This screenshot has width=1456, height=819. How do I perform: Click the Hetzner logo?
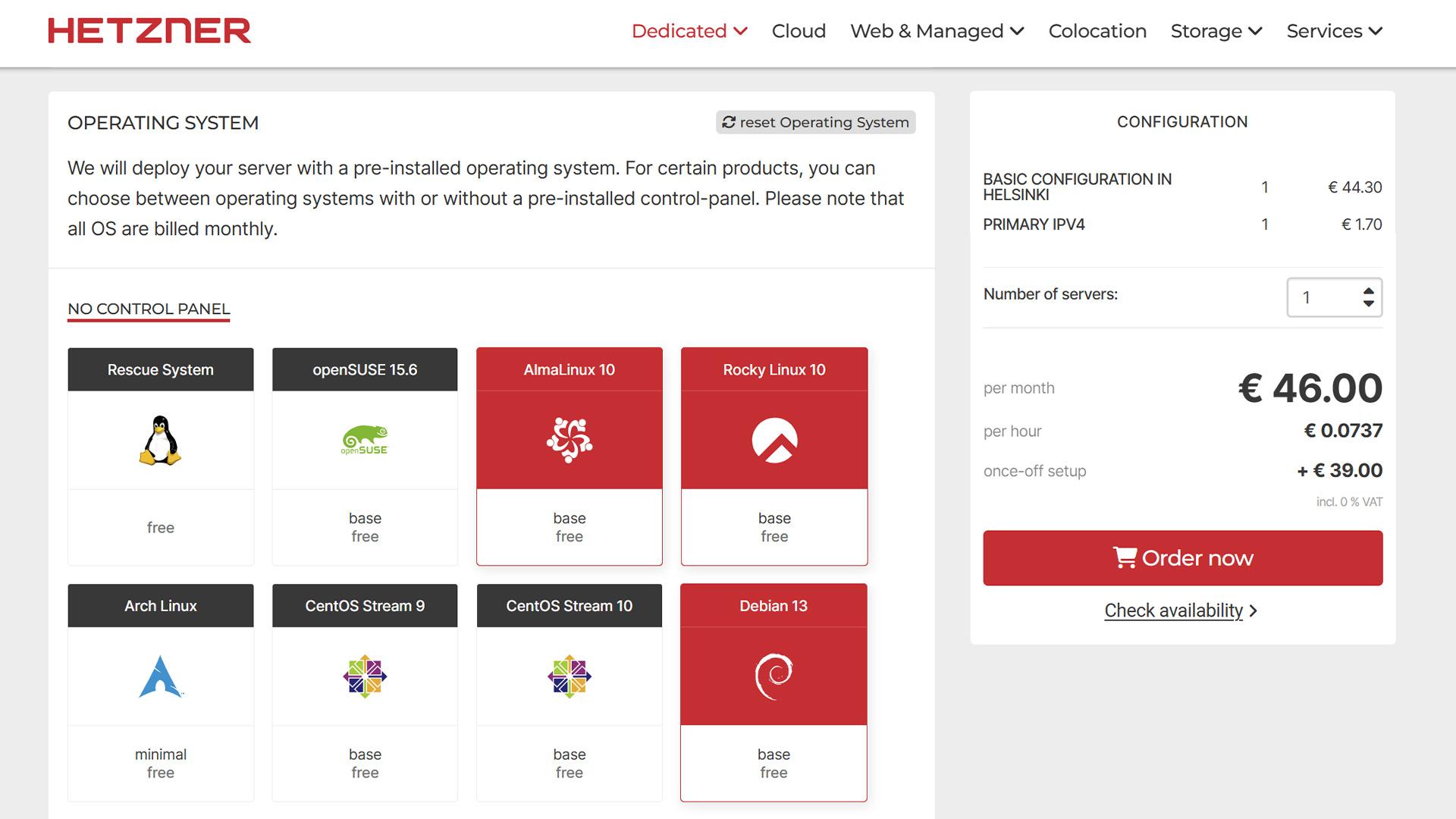149,31
